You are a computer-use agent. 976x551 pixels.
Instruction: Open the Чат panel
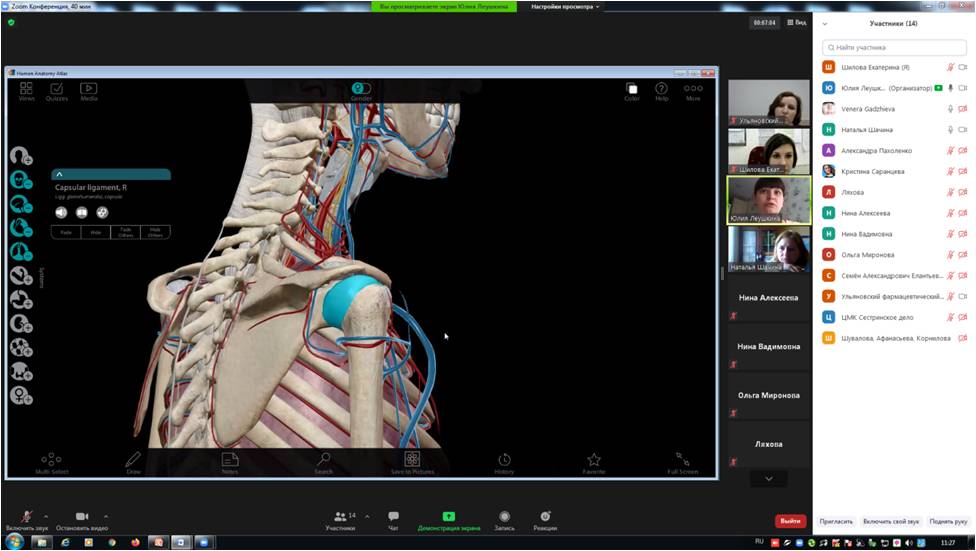[x=393, y=520]
